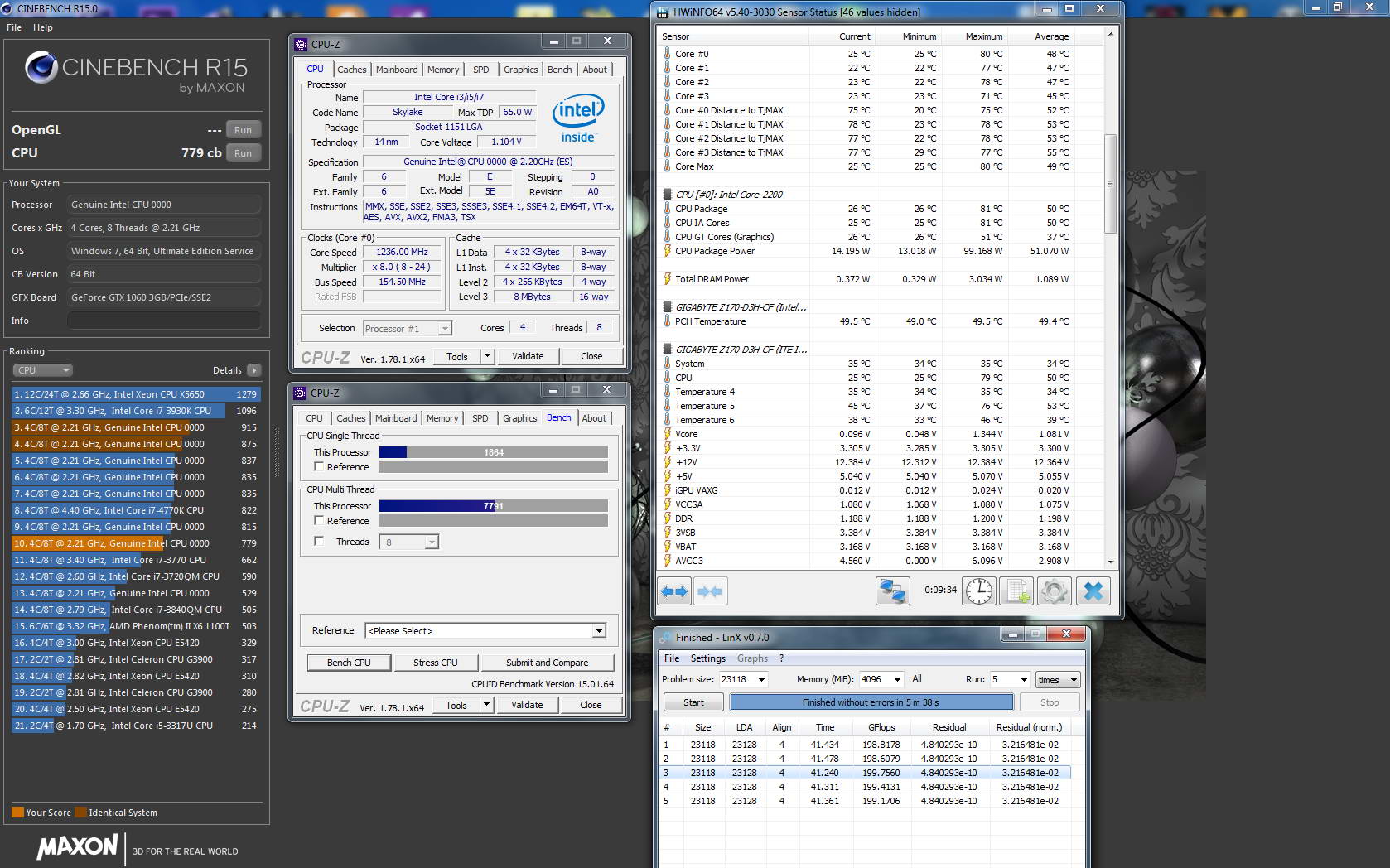This screenshot has height=868, width=1390.
Task: Open the CPU ranking type dropdown in Cinebench
Action: pos(42,370)
